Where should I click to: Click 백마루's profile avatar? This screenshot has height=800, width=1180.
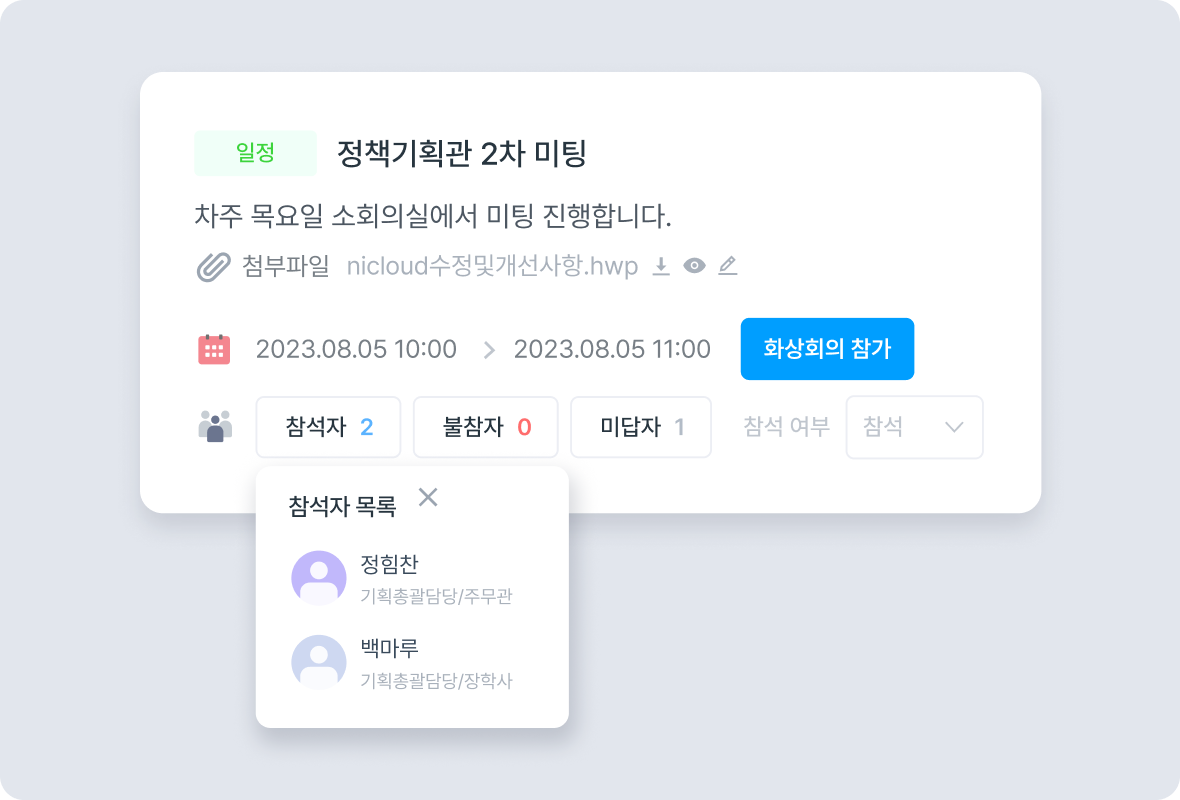click(319, 662)
